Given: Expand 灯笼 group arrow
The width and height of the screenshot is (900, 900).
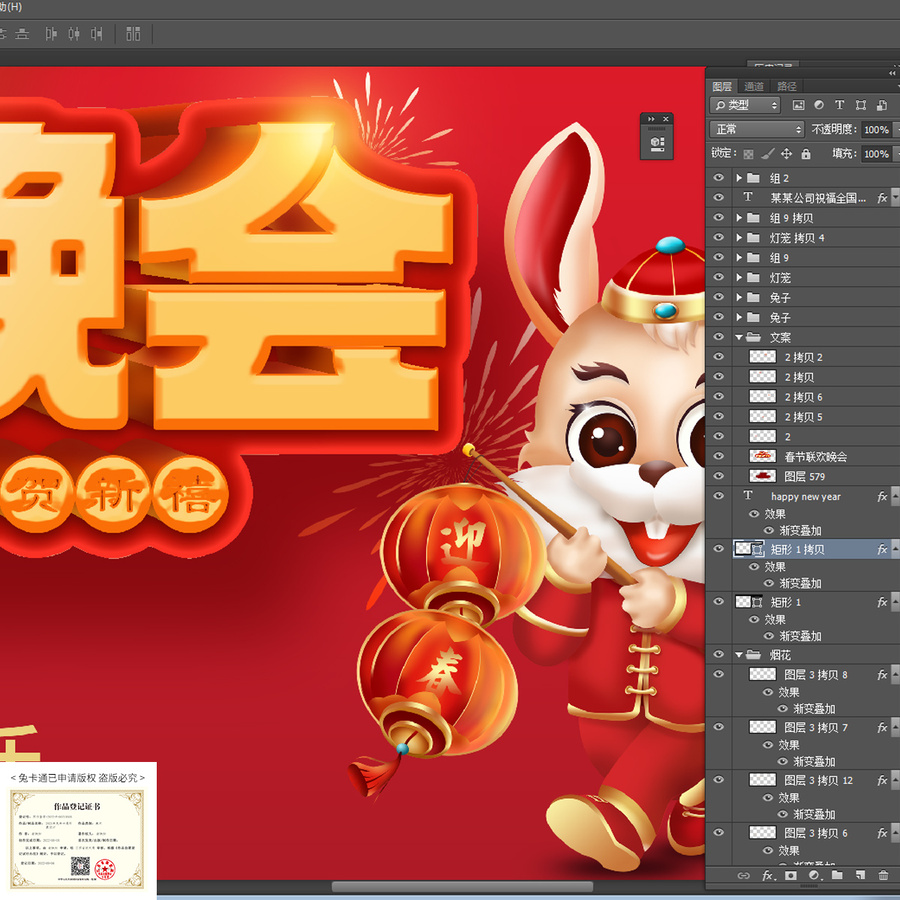Looking at the screenshot, I should coord(739,277).
